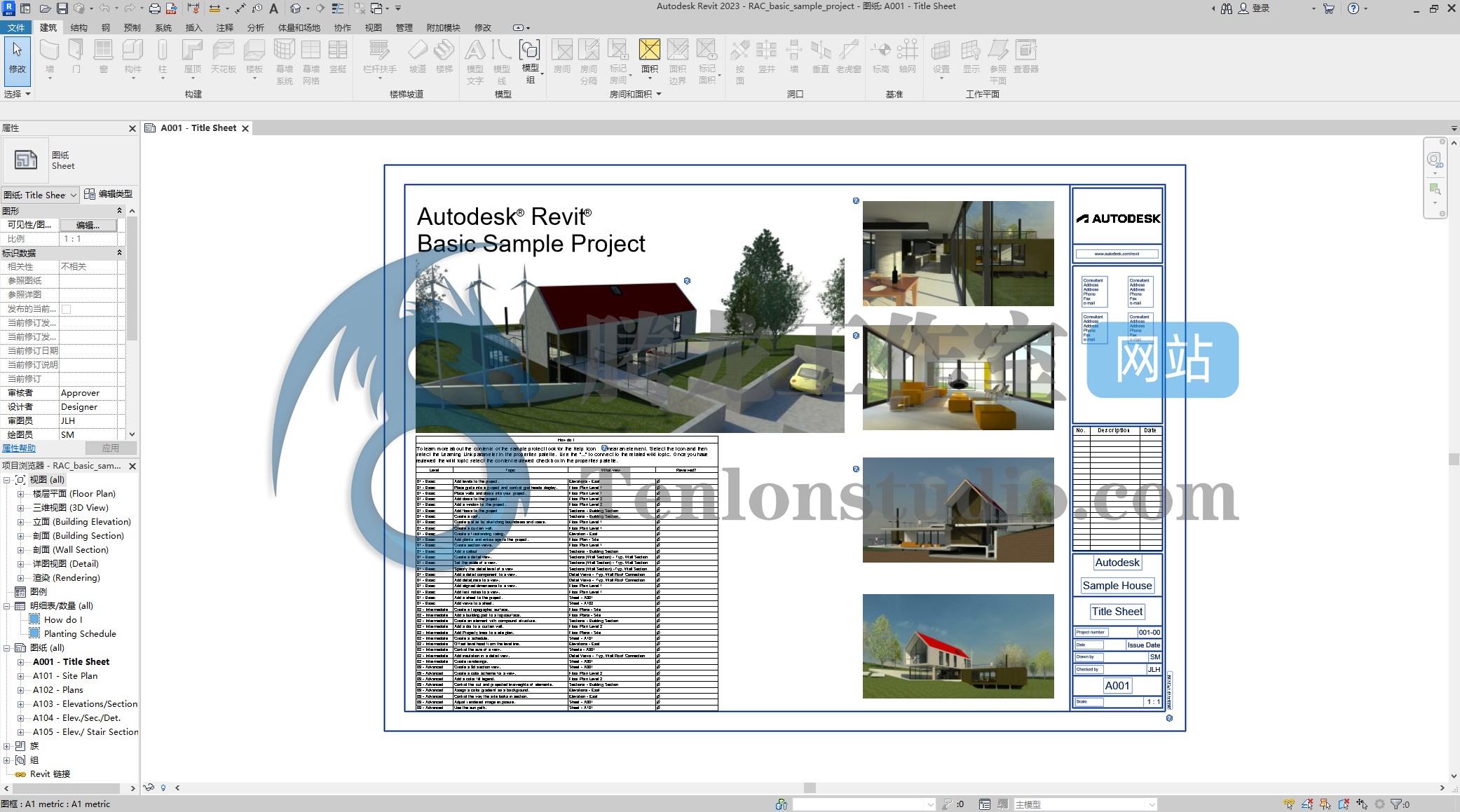1460x812 pixels.
Task: Select the 坡道 (Ramp) tool
Action: pos(418,57)
